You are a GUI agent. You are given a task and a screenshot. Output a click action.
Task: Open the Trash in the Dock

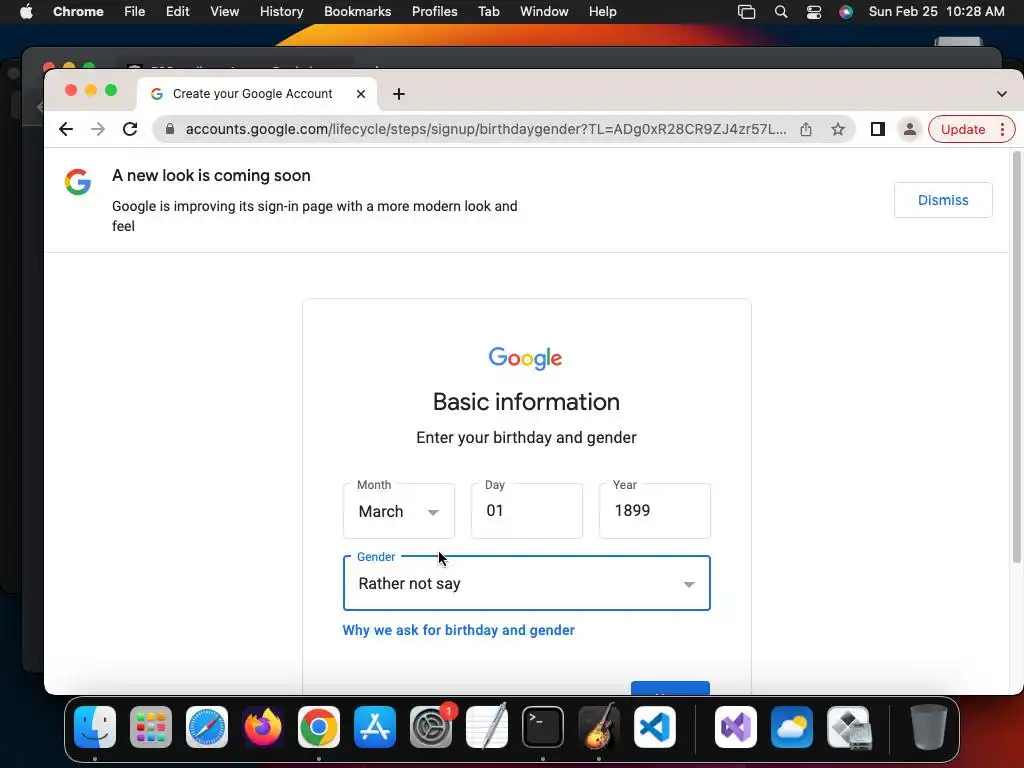[x=929, y=727]
